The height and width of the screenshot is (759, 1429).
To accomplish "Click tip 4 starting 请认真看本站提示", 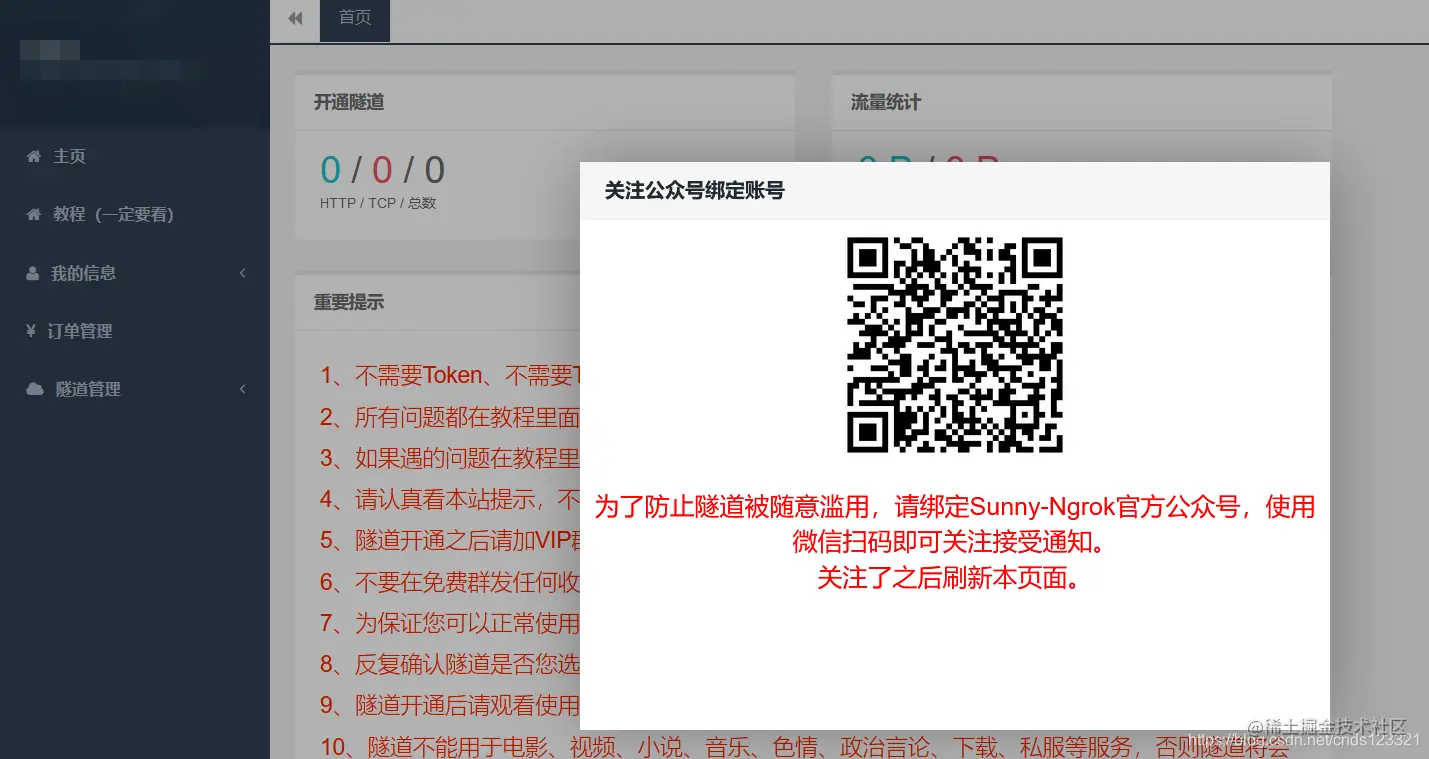I will coord(450,499).
